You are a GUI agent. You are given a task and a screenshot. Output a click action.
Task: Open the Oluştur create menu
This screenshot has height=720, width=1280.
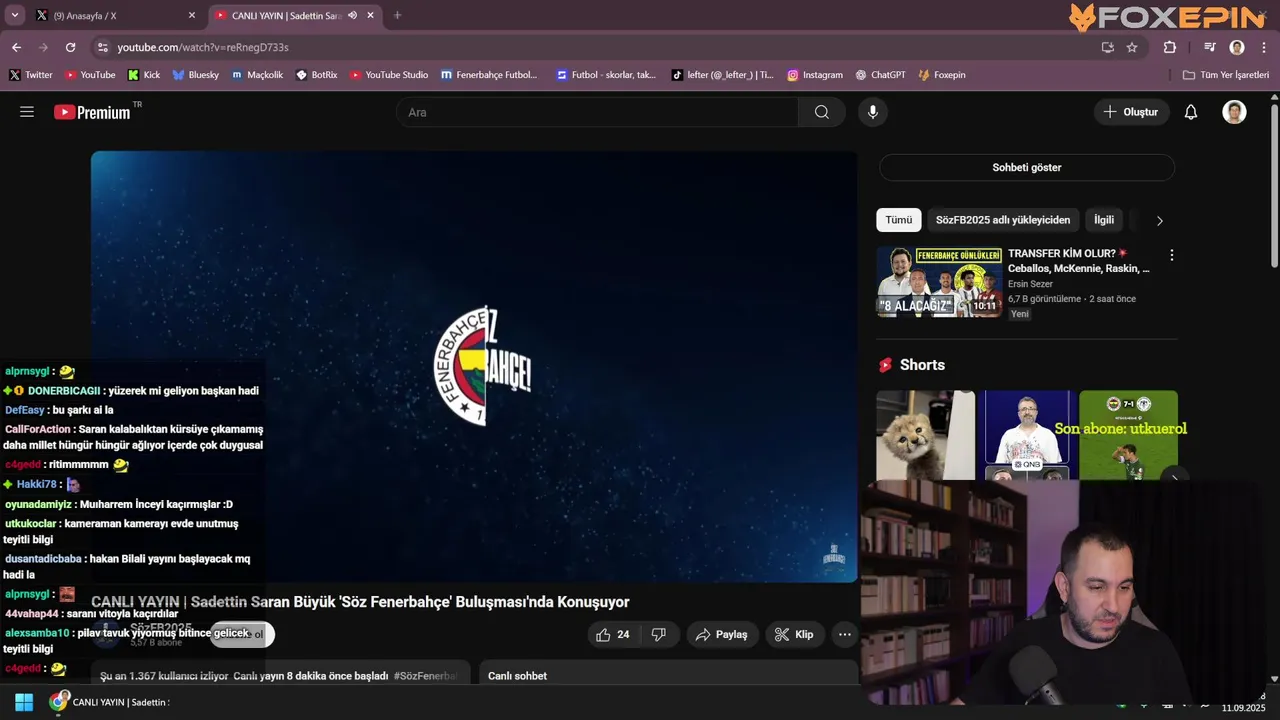click(x=1131, y=112)
